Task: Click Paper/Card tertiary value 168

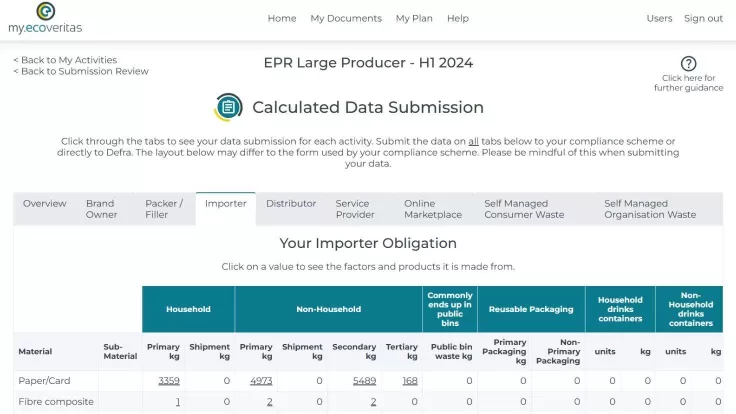Action: [x=410, y=381]
